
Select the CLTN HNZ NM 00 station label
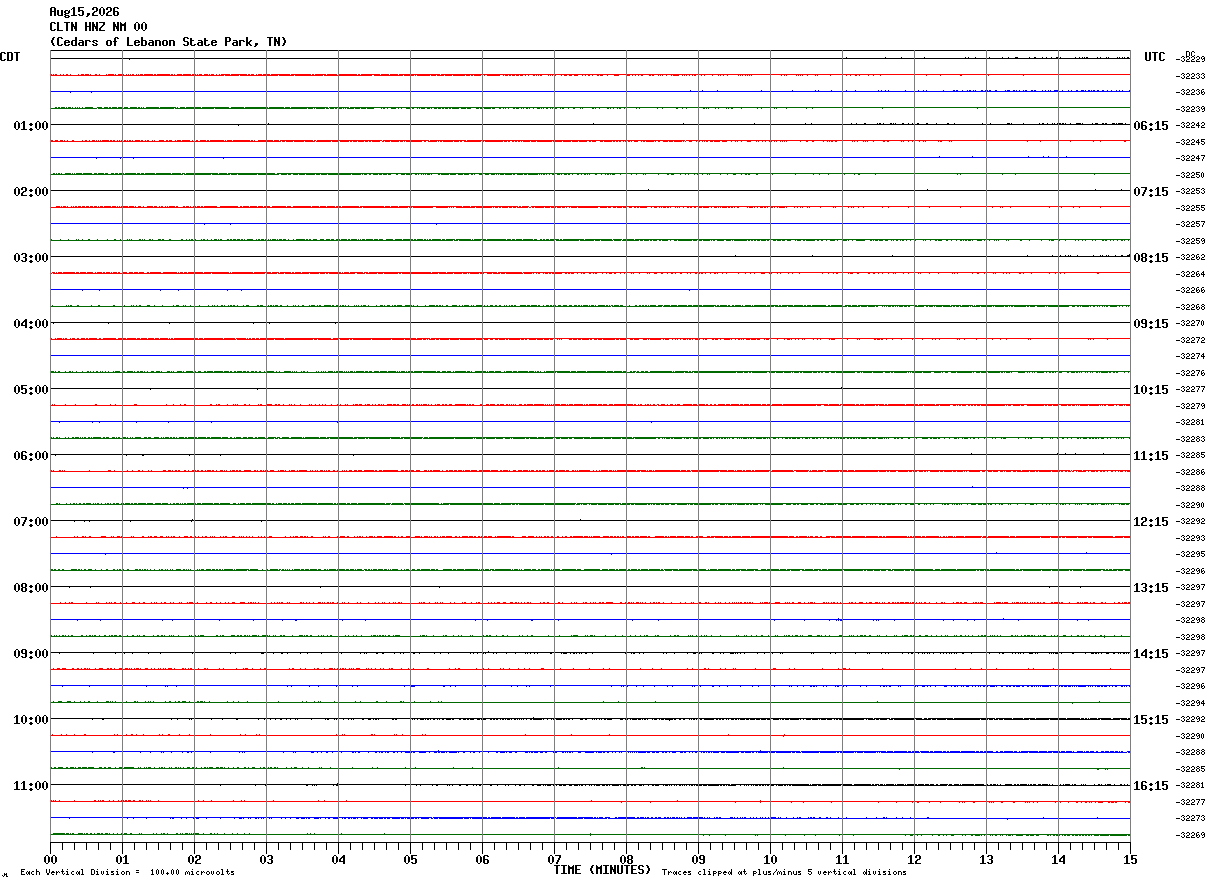98,27
